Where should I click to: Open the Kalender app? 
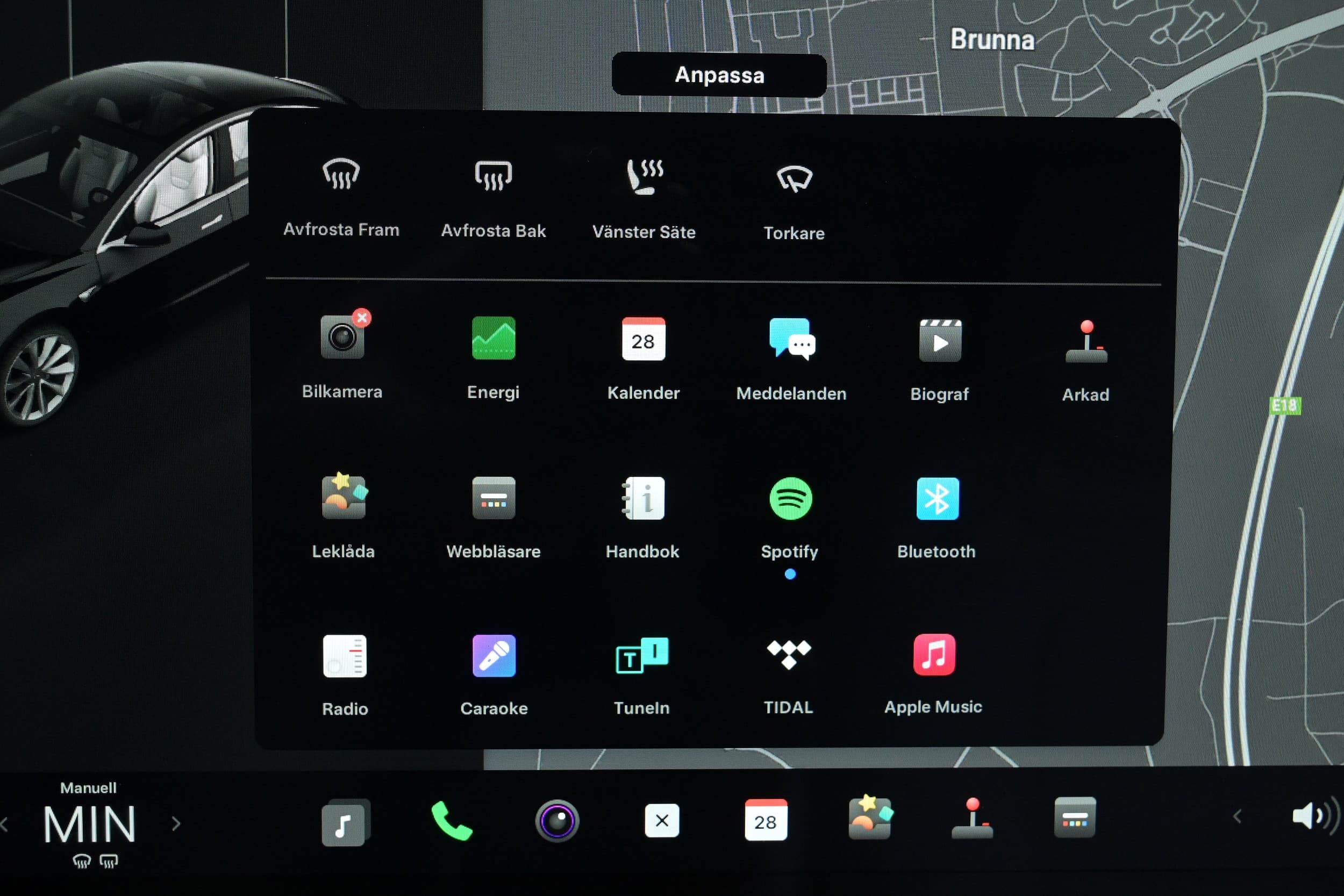[644, 339]
